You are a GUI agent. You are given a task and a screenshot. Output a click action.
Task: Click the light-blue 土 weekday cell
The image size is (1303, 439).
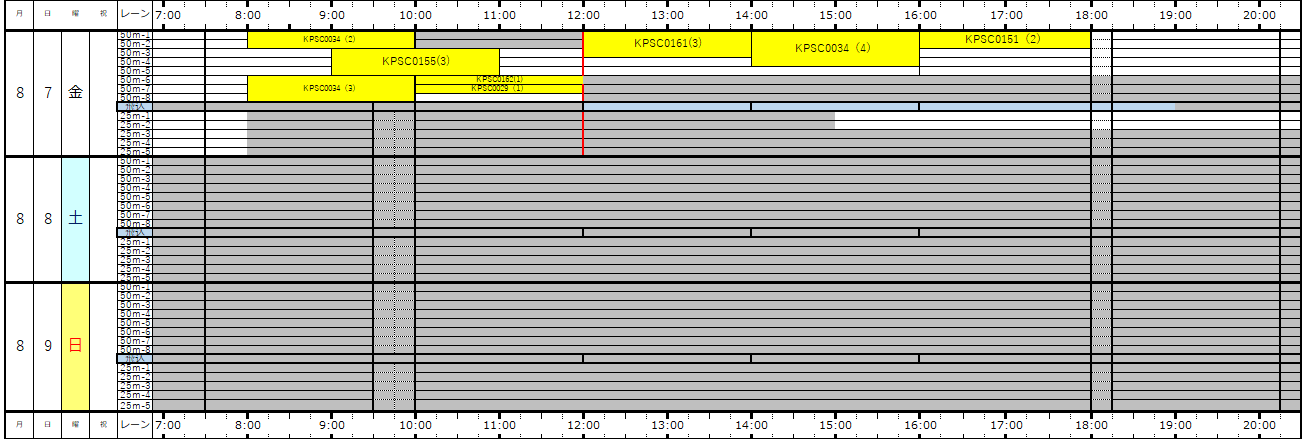[x=75, y=219]
